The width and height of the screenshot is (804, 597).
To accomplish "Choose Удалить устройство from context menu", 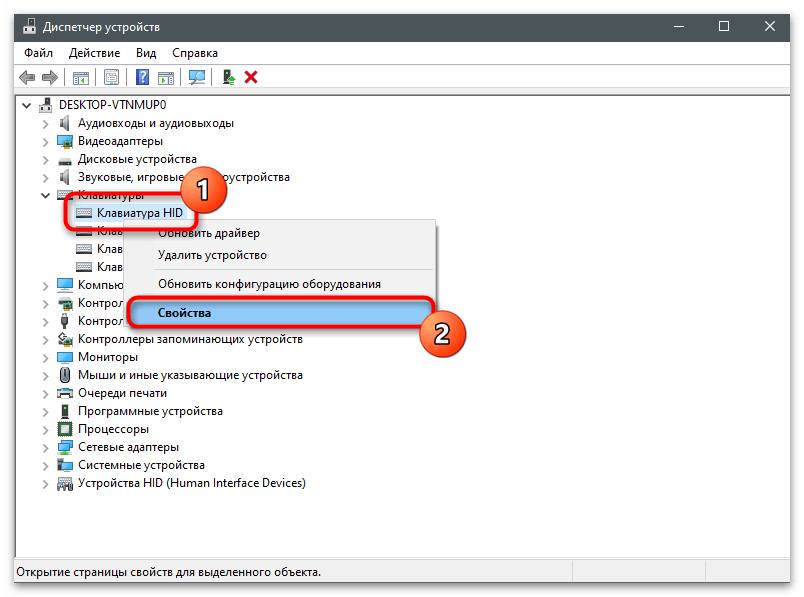I will 279,255.
